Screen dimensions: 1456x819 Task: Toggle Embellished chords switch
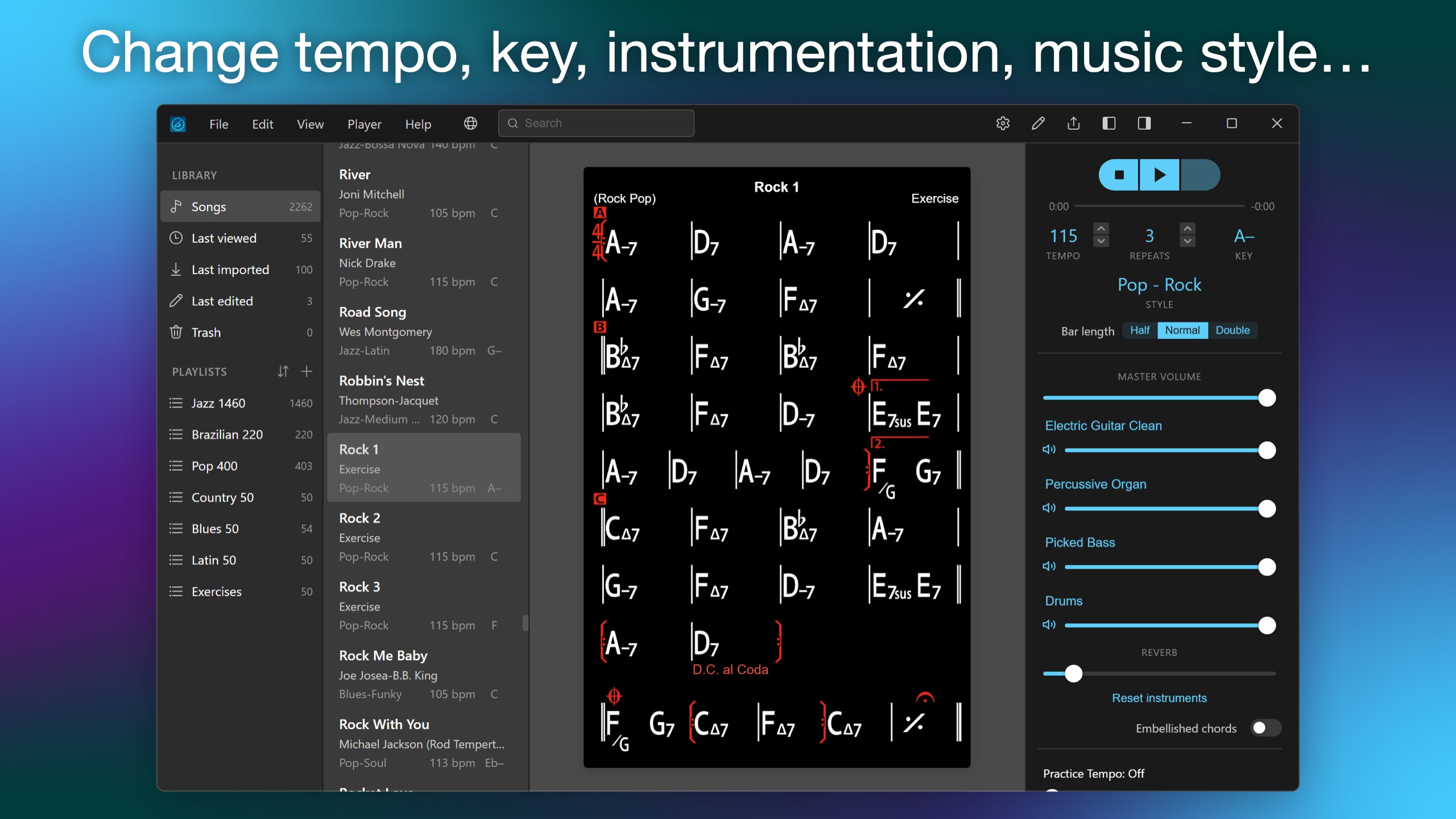coord(1265,728)
